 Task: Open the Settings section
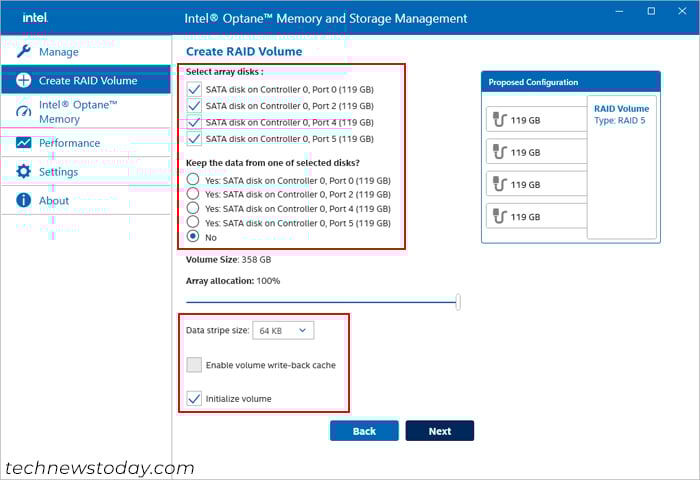pyautogui.click(x=86, y=171)
